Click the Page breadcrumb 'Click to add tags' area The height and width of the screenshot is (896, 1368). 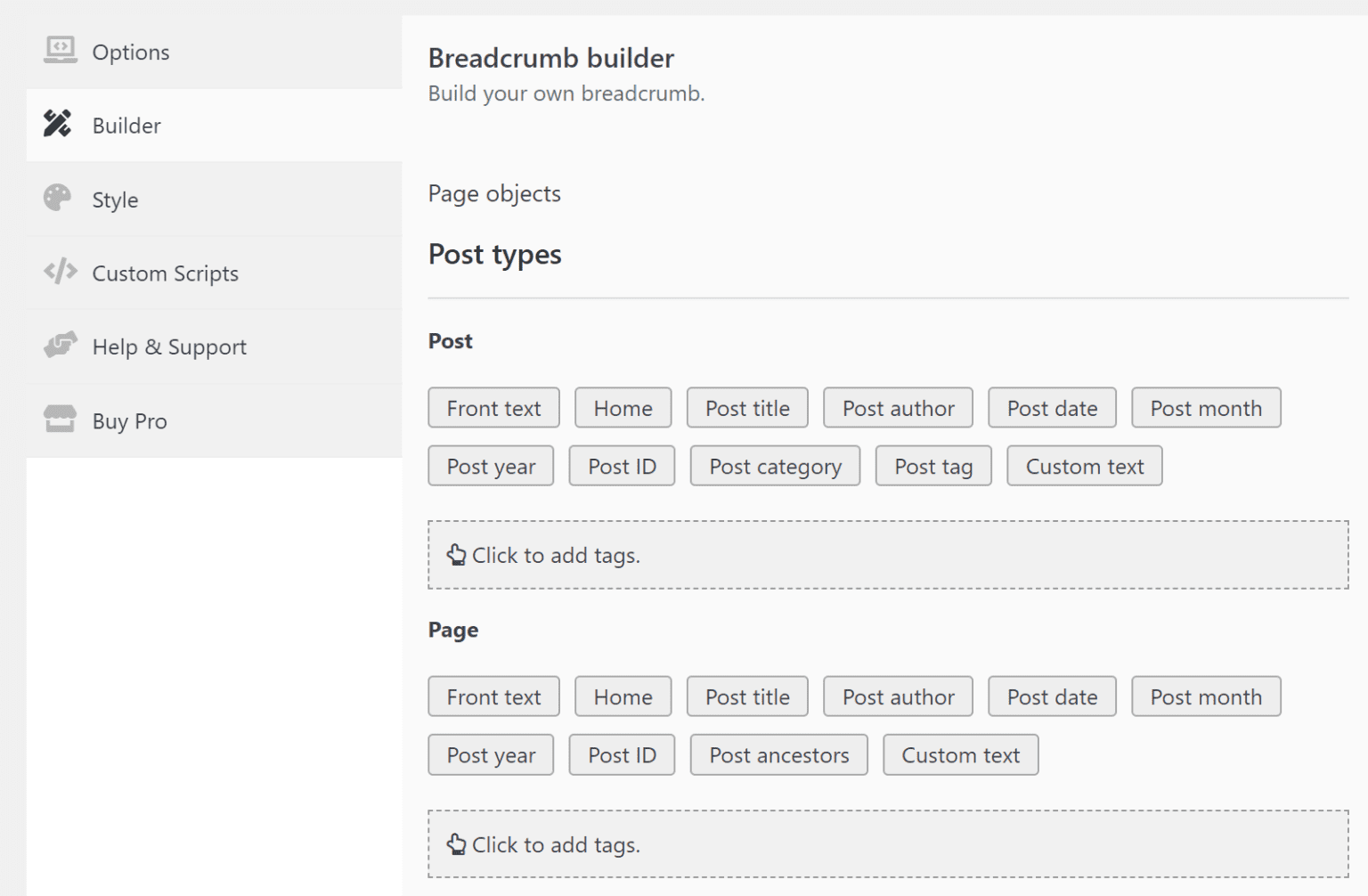888,844
